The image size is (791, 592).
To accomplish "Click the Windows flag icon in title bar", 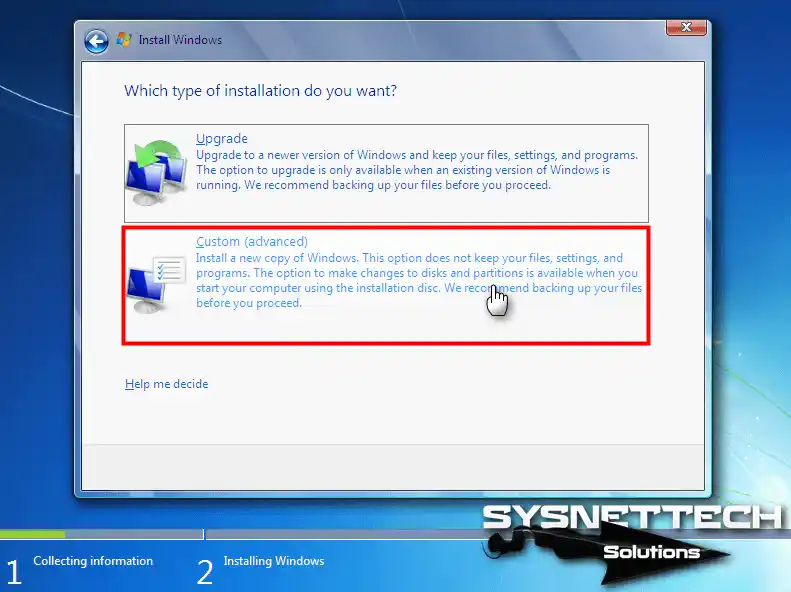I will pyautogui.click(x=124, y=40).
